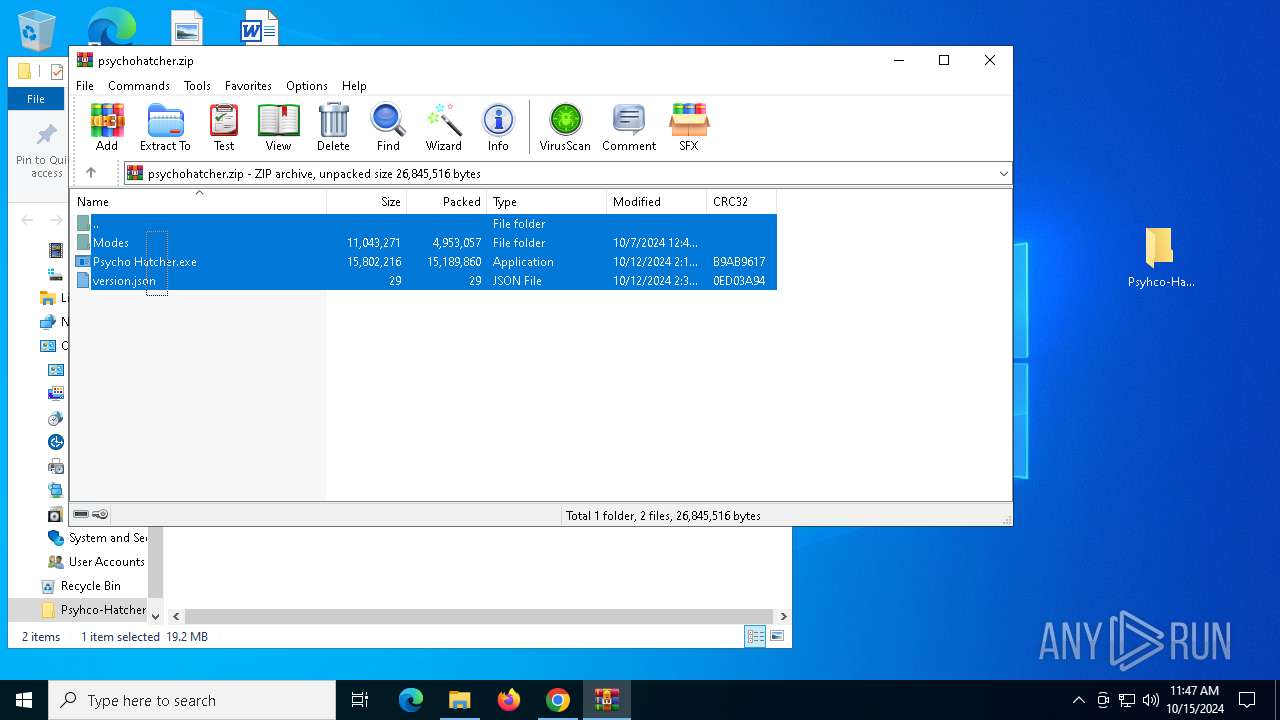Screen dimensions: 1280x720
Task: Click the Test archive icon
Action: pos(224,127)
